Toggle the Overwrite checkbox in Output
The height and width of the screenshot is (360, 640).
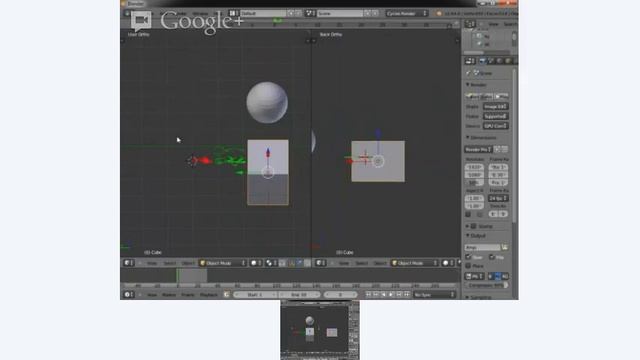pos(469,257)
